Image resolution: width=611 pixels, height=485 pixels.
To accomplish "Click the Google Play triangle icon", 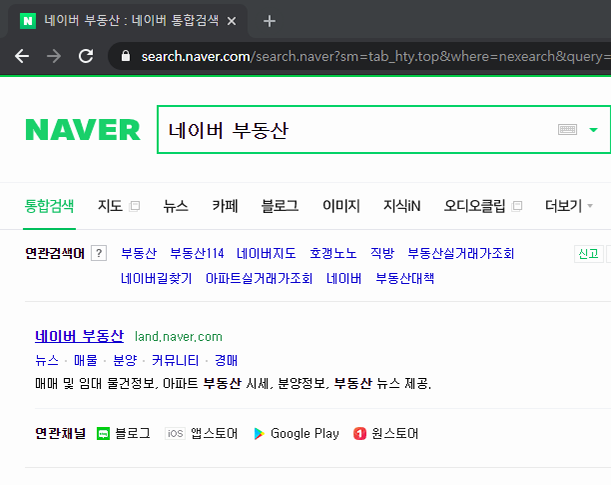I will pos(259,434).
